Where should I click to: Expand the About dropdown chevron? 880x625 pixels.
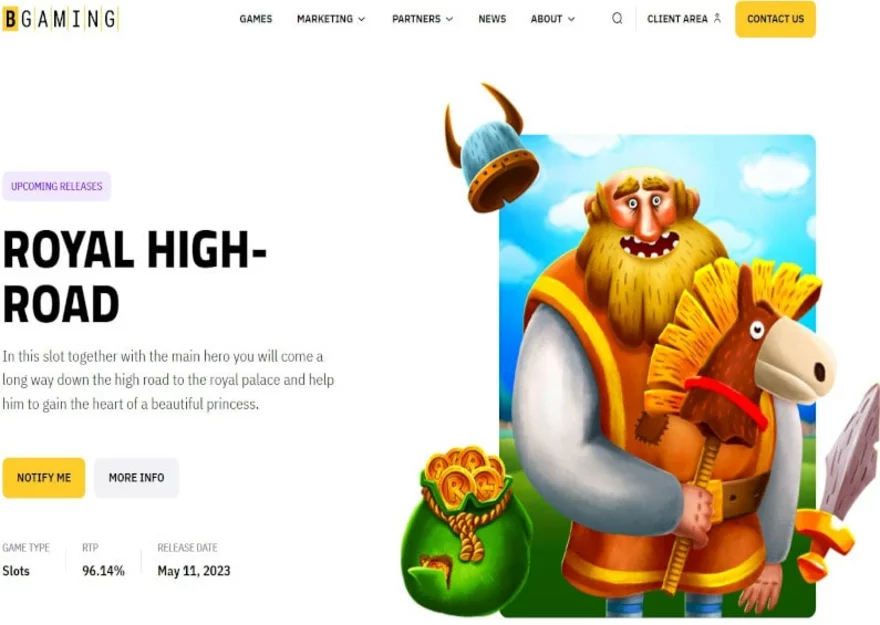(x=571, y=19)
